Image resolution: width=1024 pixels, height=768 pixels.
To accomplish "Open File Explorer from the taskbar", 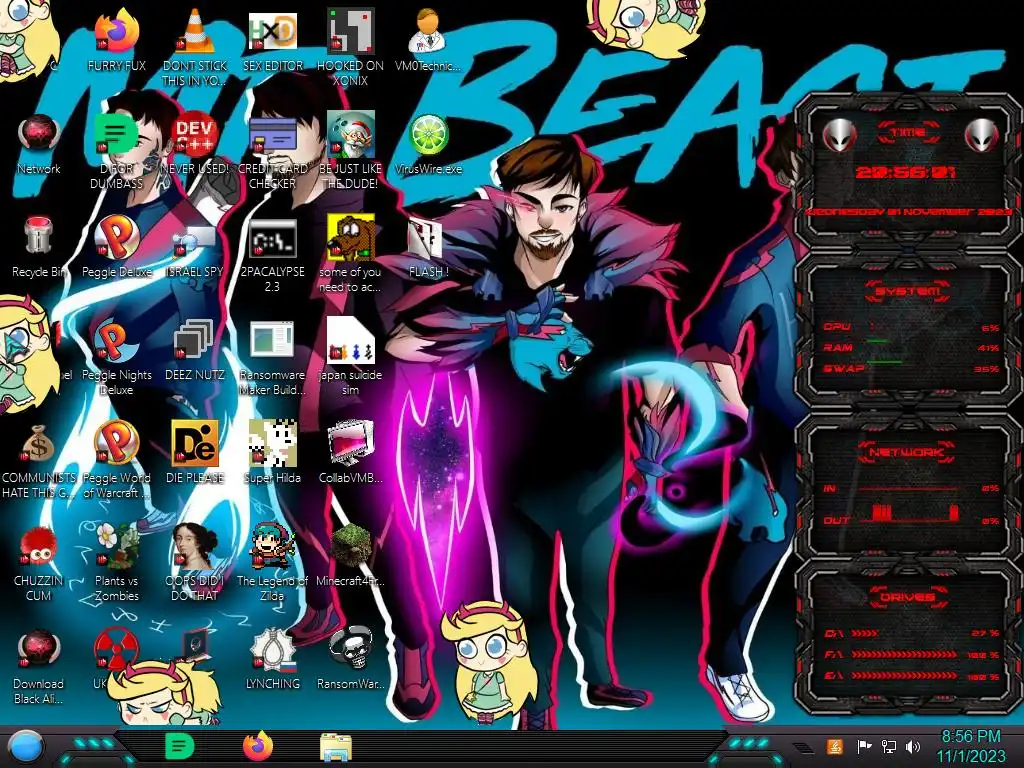I will (x=336, y=747).
